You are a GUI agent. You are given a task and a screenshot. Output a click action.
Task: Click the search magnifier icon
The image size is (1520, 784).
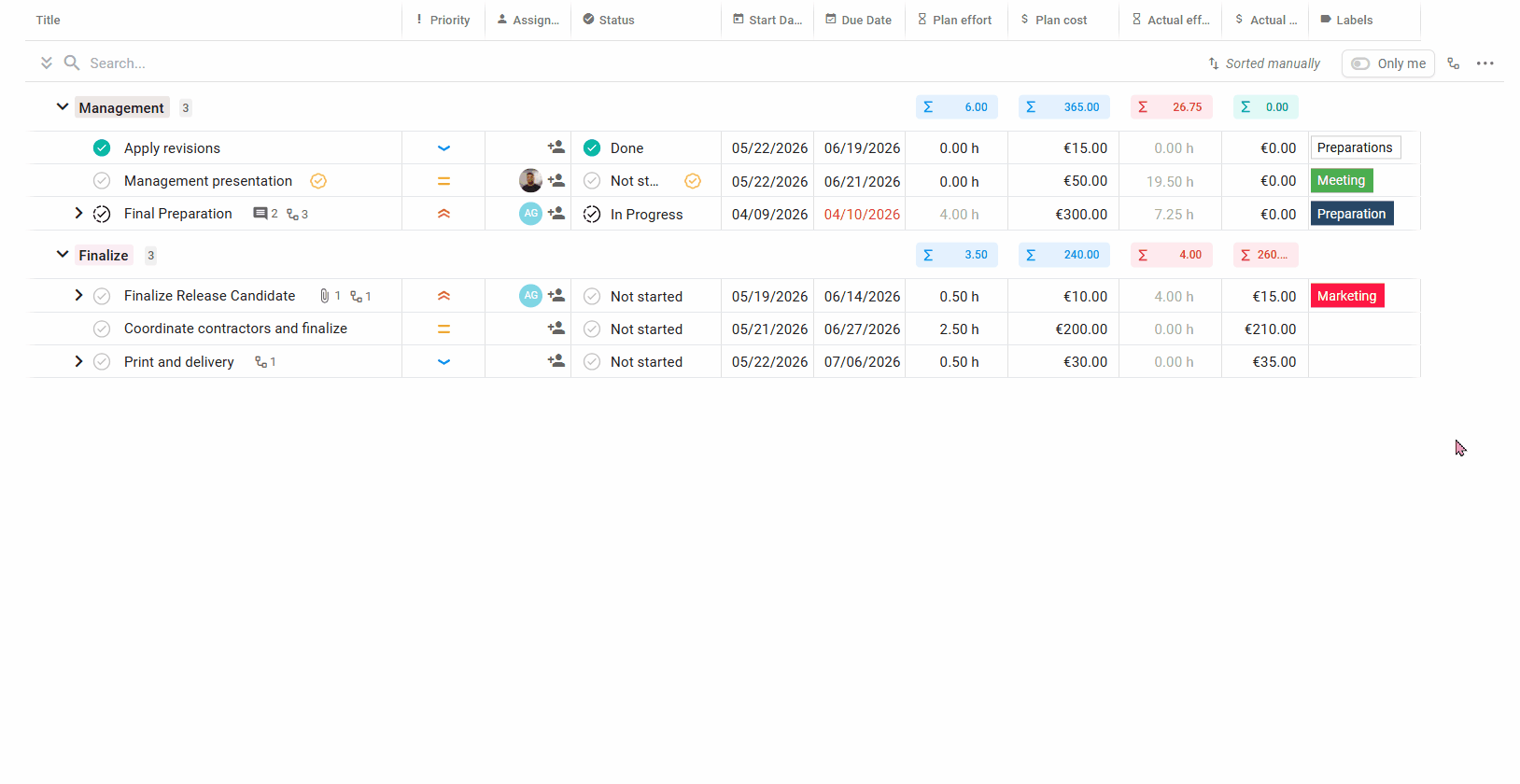(x=71, y=63)
